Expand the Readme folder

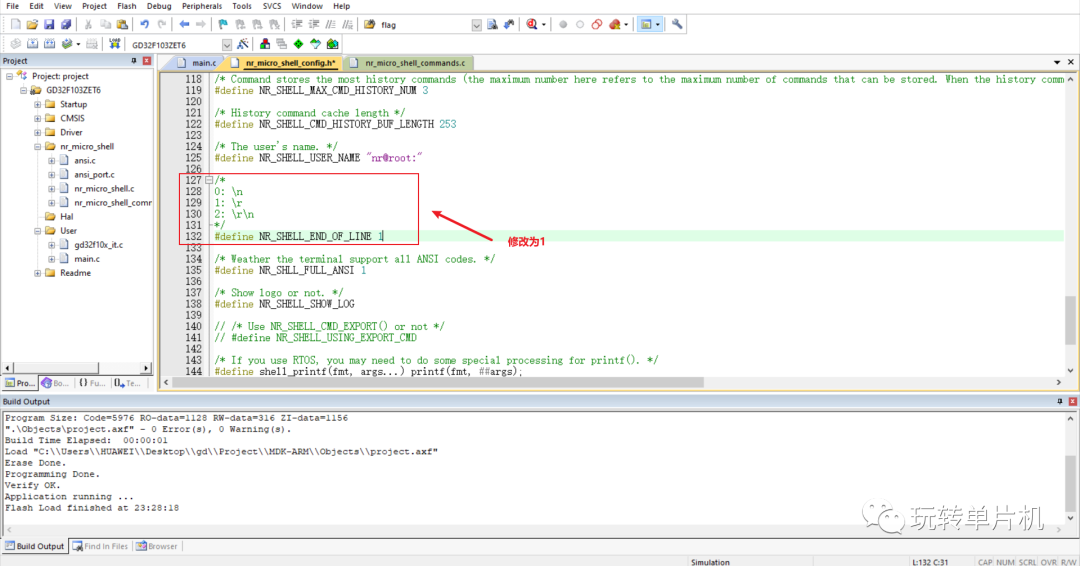[x=37, y=273]
